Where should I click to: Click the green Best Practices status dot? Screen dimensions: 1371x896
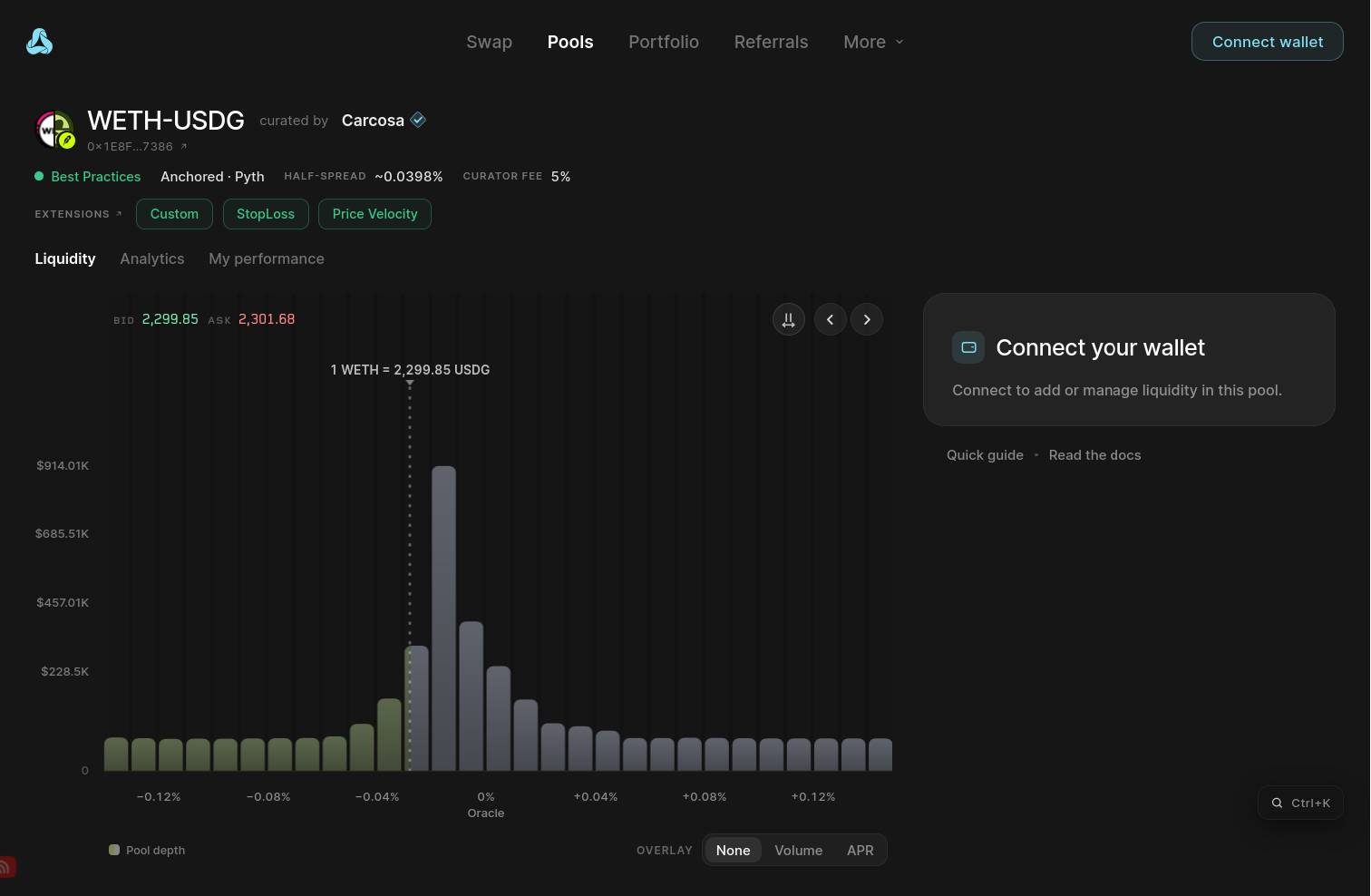tap(39, 176)
